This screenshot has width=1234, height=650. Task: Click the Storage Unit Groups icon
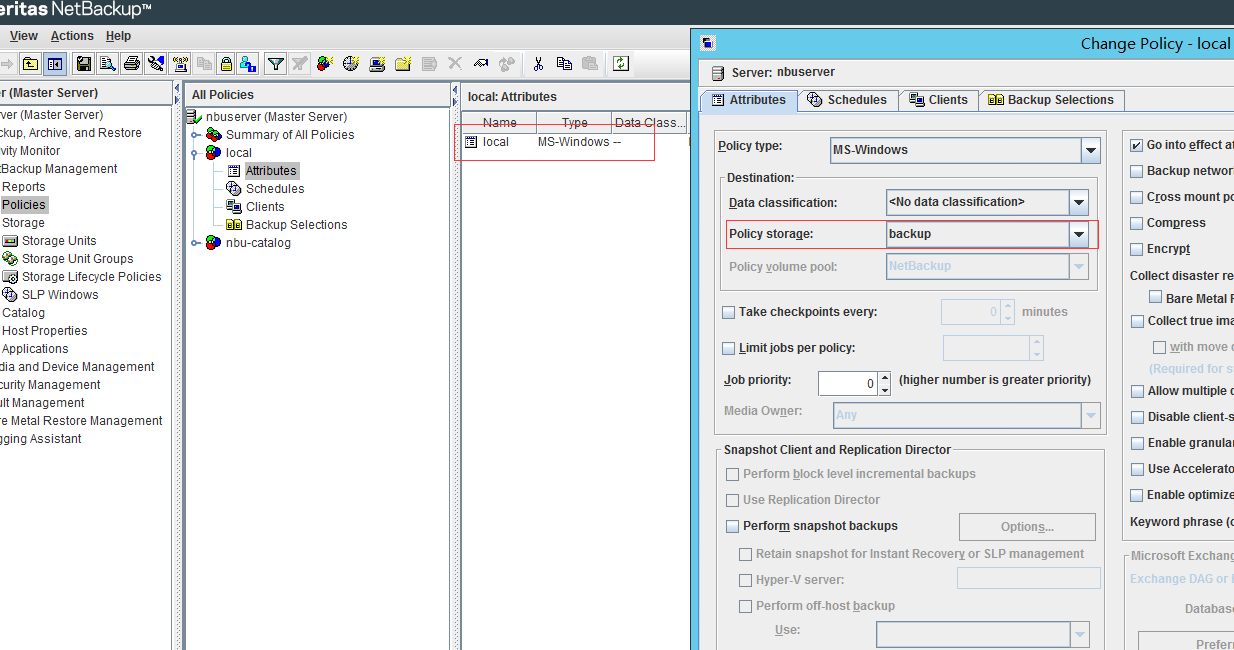pyautogui.click(x=11, y=259)
